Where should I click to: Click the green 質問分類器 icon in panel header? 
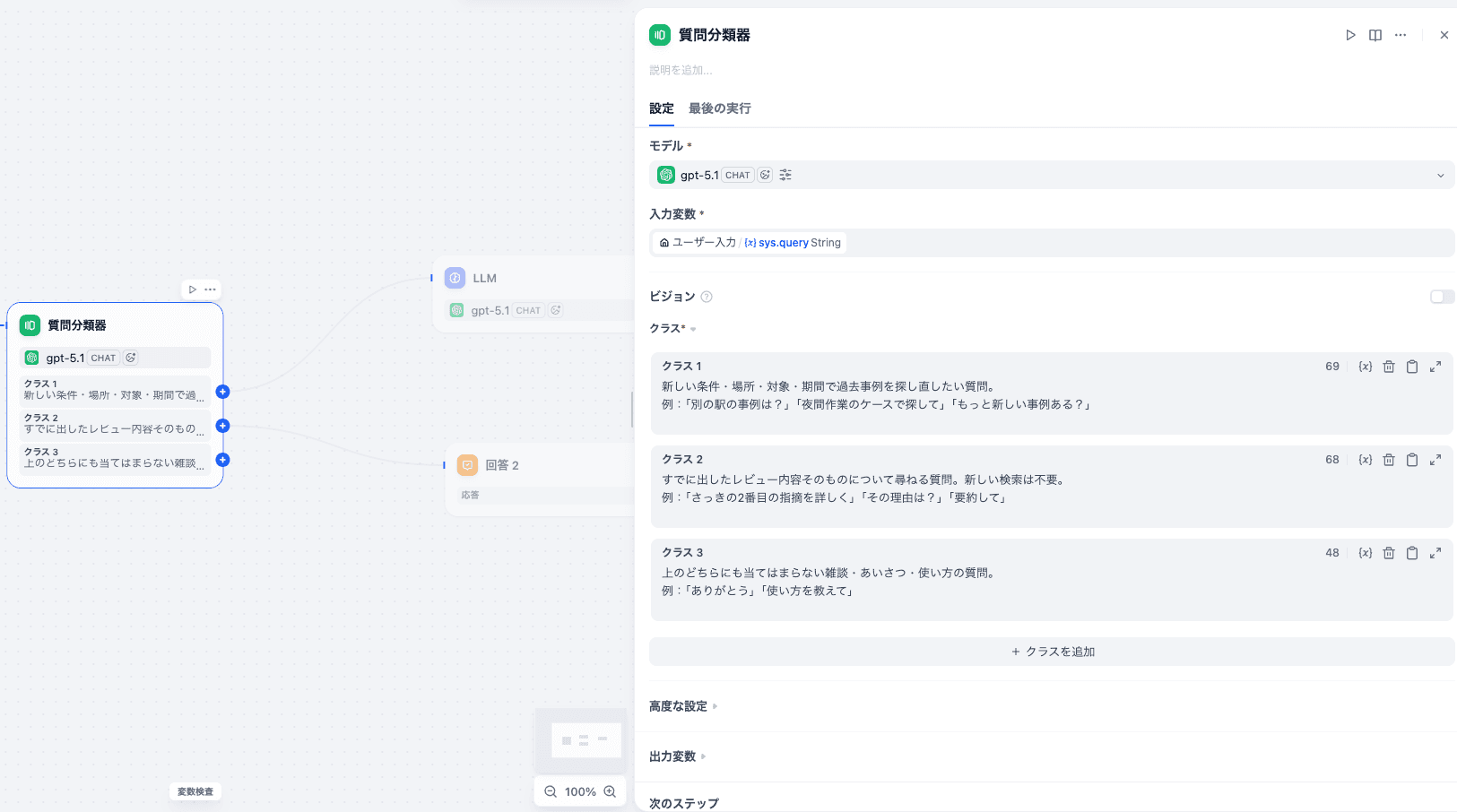point(660,35)
